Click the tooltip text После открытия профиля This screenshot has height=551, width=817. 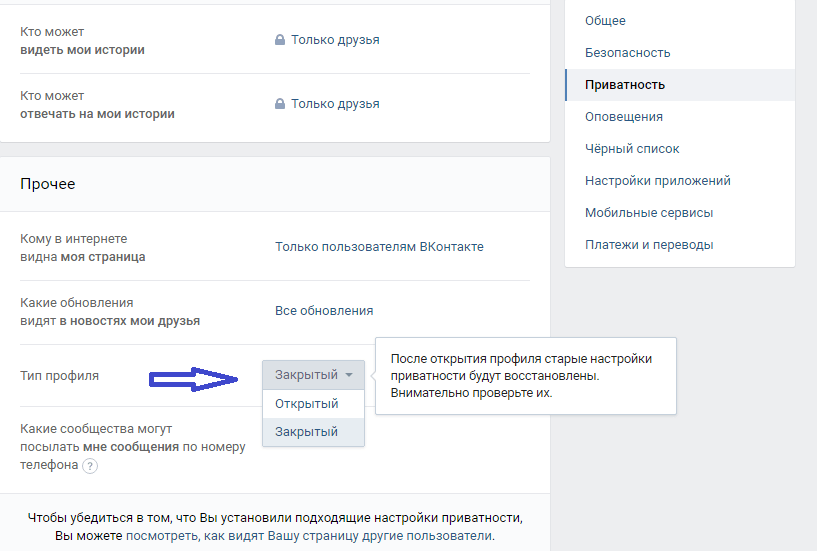pos(521,375)
